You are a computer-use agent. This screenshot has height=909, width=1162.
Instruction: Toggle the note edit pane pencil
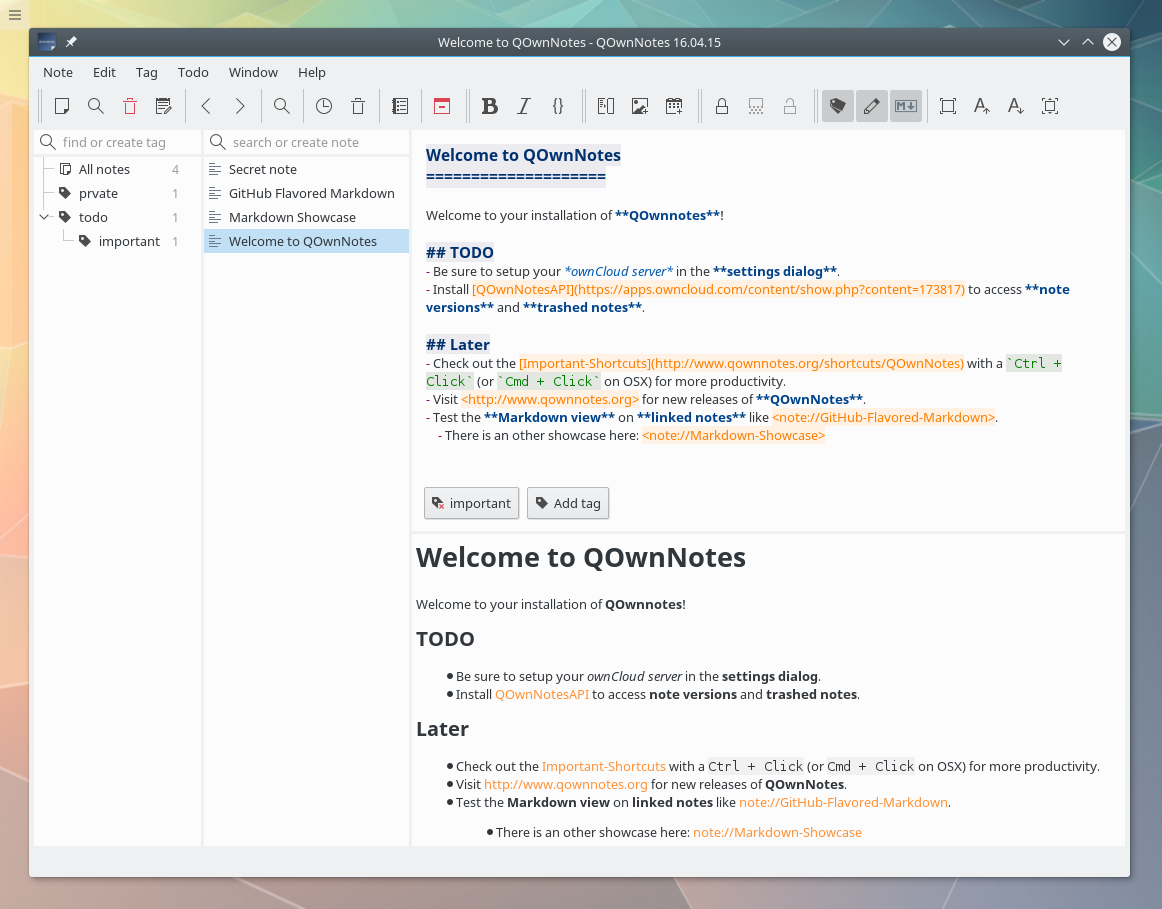(872, 106)
